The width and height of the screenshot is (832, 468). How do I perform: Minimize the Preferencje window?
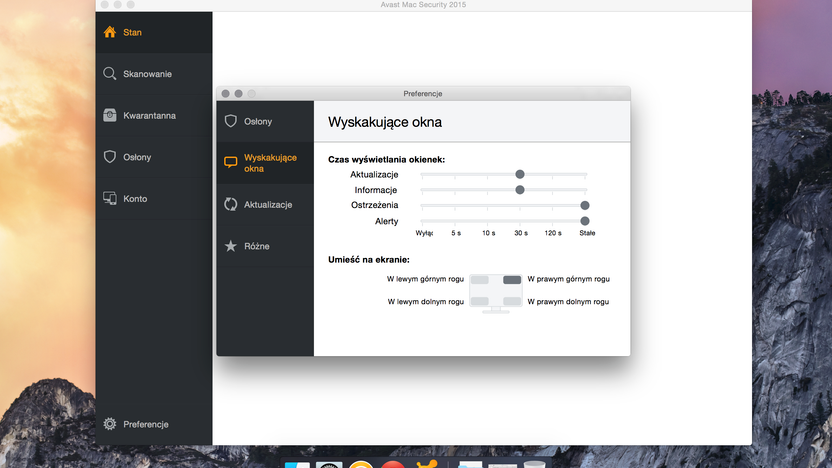[239, 93]
